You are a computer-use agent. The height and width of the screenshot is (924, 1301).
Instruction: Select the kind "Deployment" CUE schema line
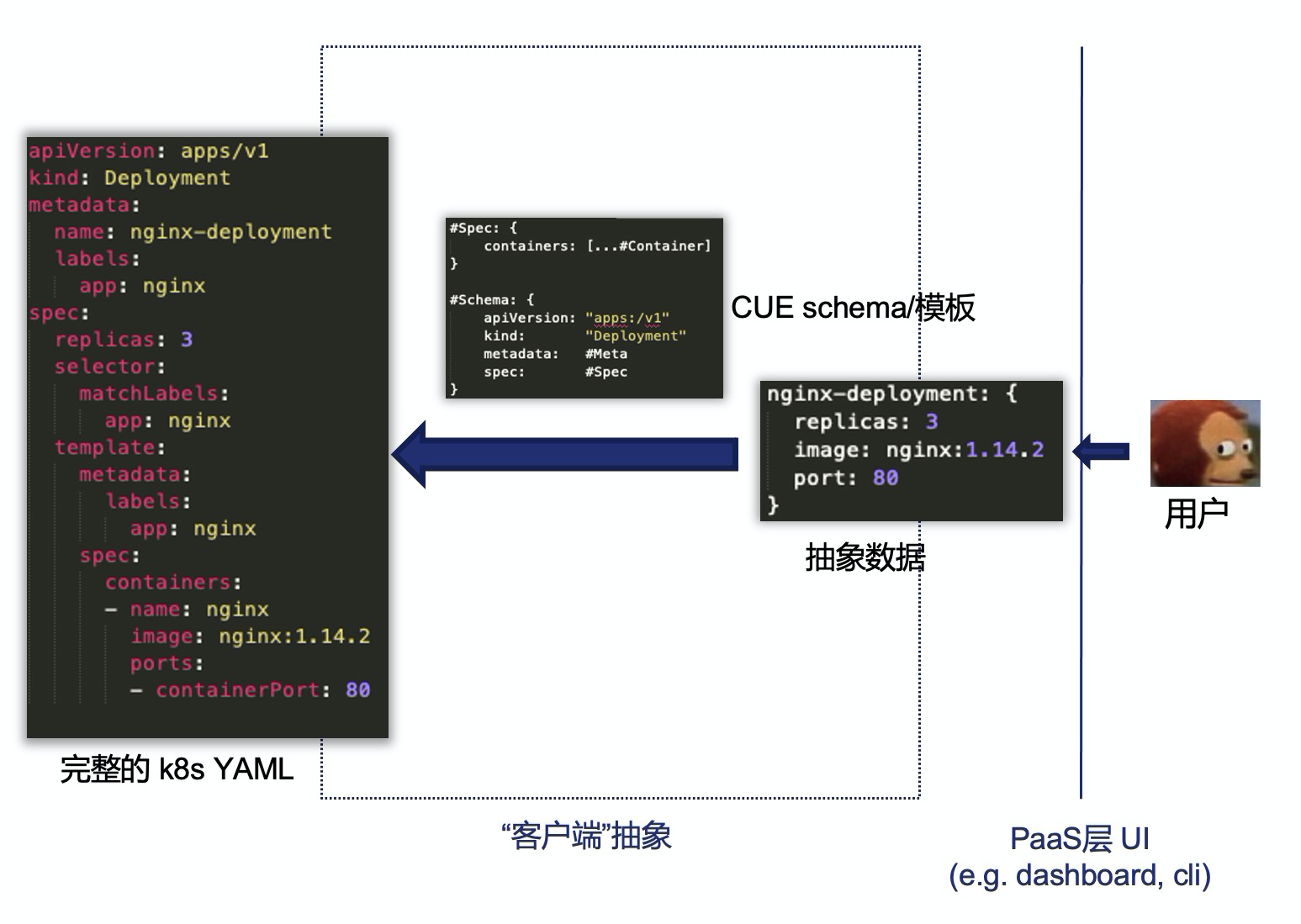(x=584, y=335)
